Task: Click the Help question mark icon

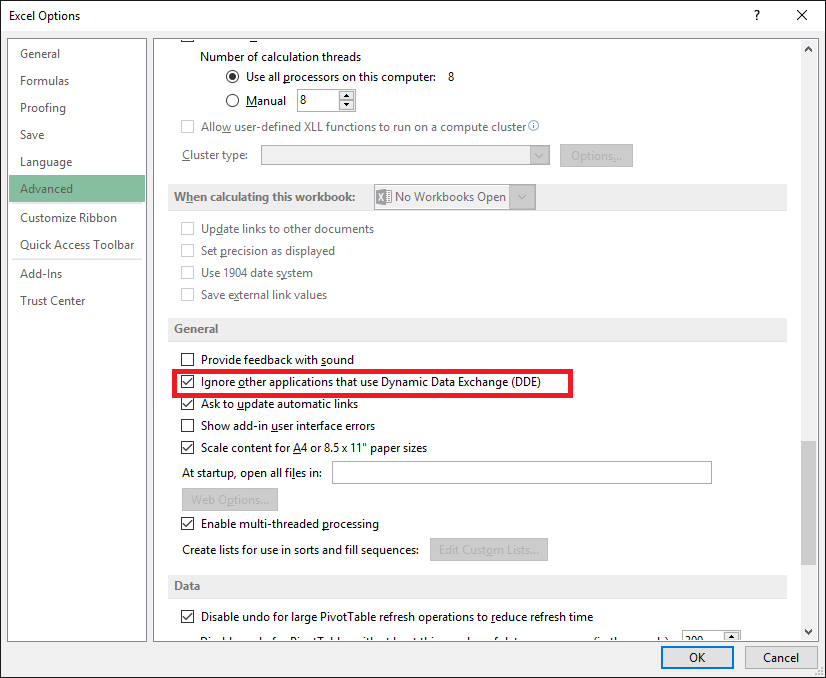Action: (756, 15)
